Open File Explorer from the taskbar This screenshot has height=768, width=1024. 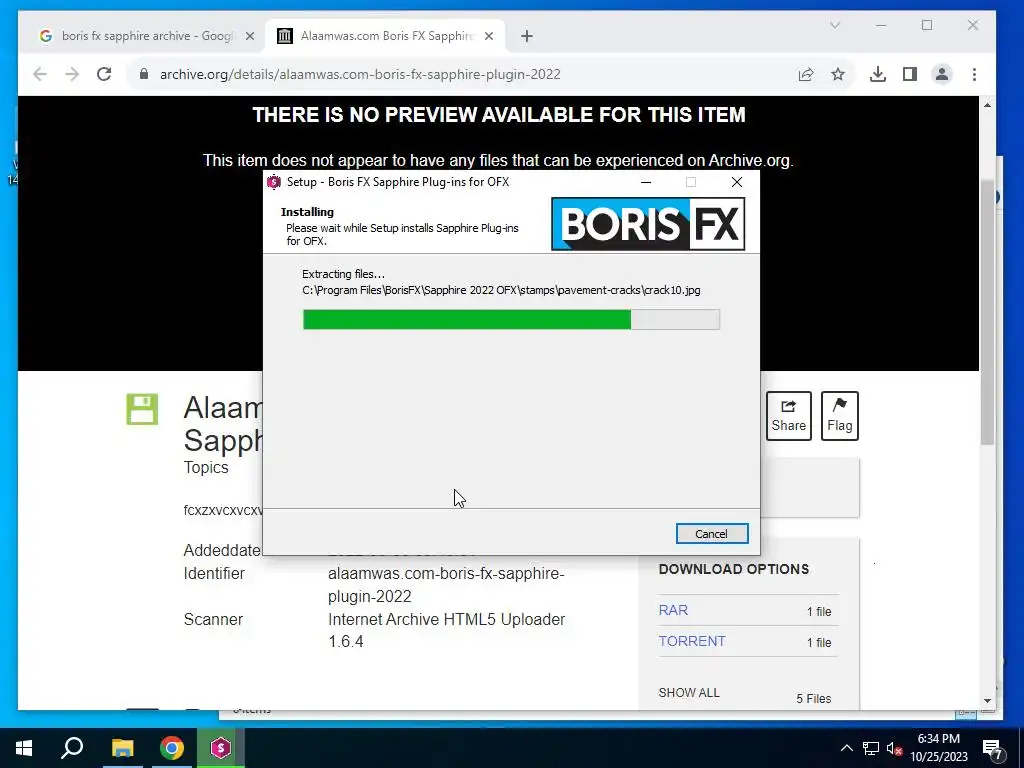[122, 748]
